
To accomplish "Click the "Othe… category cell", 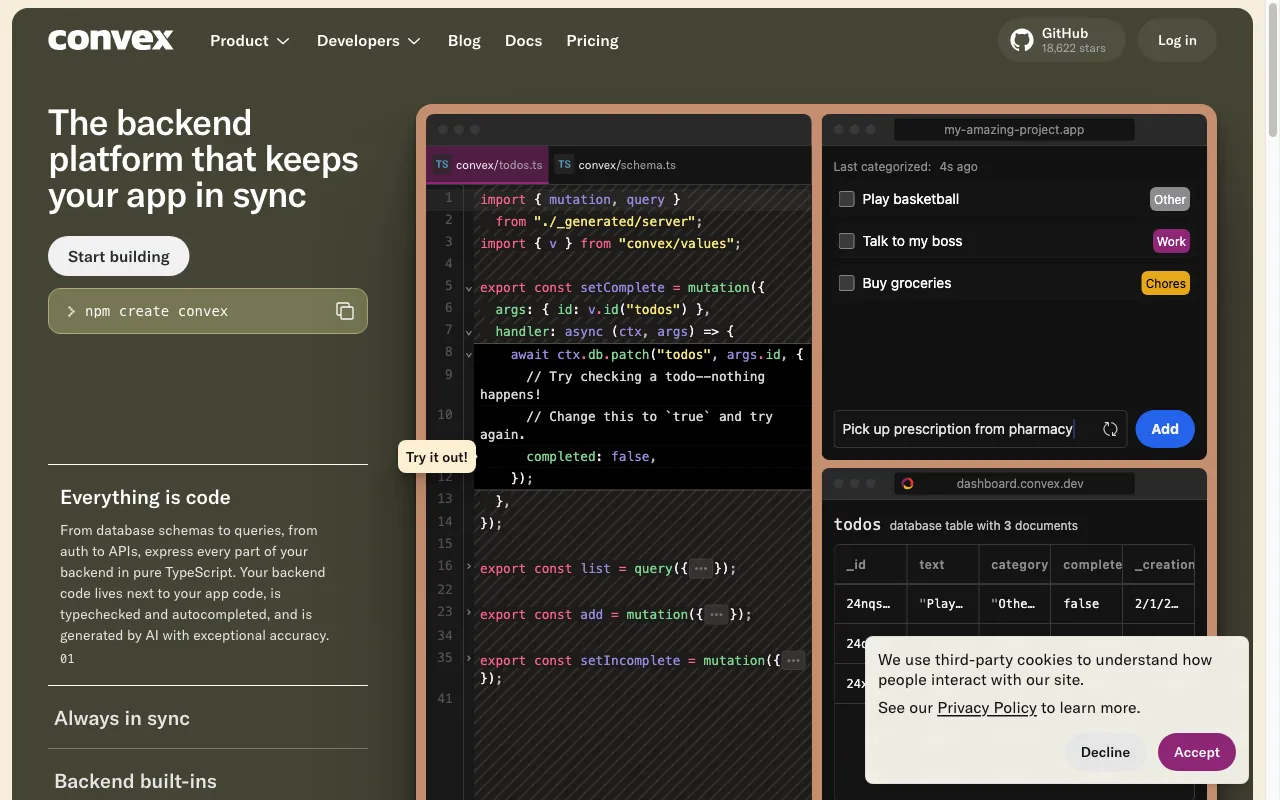I will point(1014,604).
